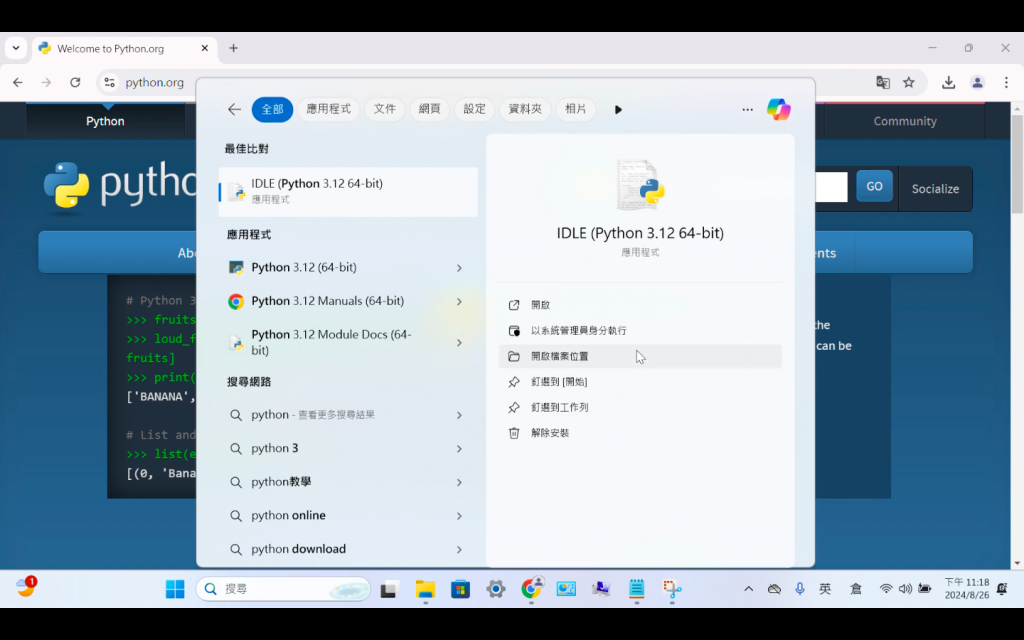1024x640 pixels.
Task: Click the notification bell in the tray
Action: point(1002,588)
